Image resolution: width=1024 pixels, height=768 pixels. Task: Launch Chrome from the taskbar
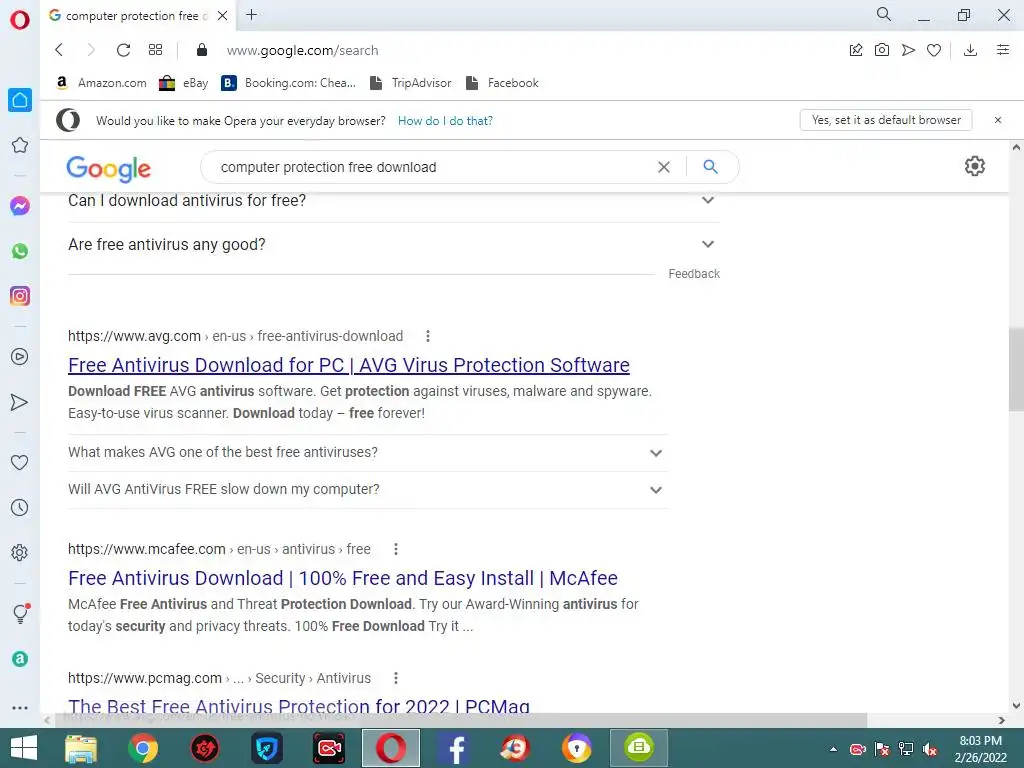(143, 748)
